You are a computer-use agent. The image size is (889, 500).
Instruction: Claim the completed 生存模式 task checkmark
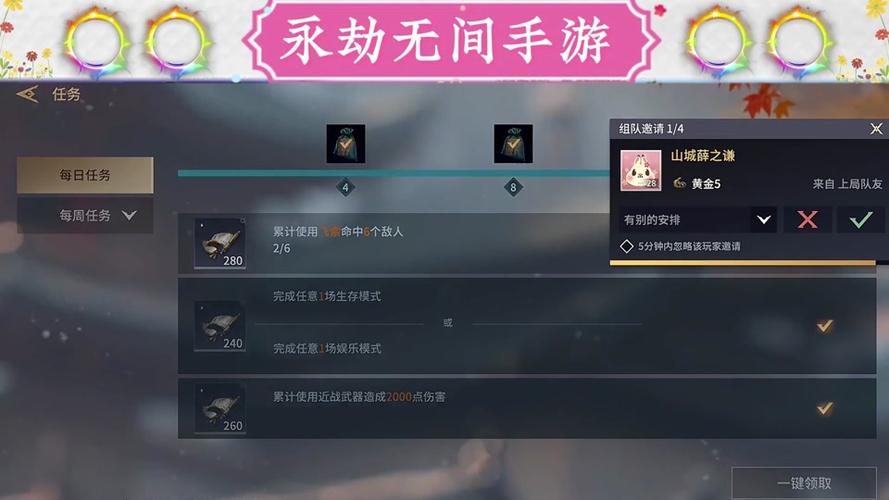824,325
